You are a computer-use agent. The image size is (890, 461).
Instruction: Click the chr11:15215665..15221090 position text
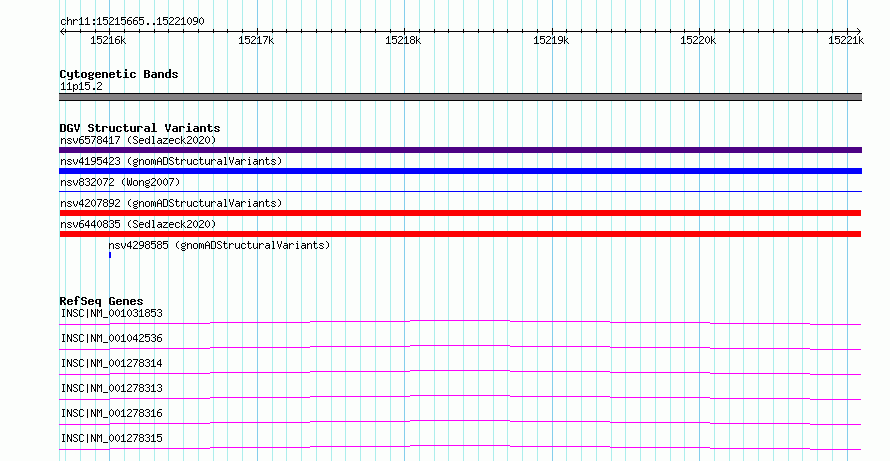point(132,22)
